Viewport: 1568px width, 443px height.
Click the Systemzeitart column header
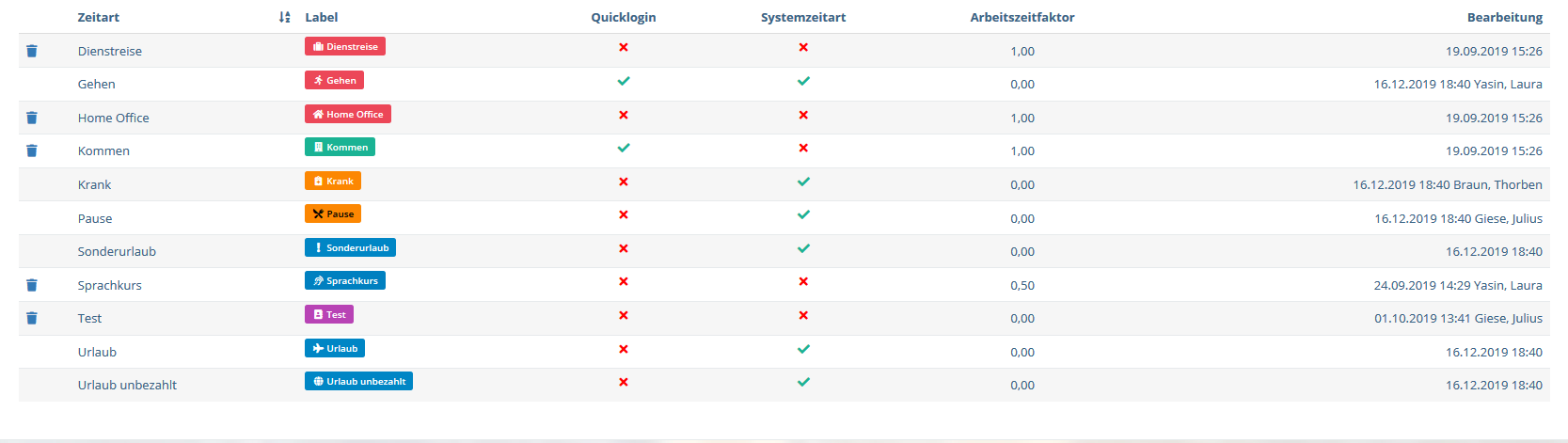803,17
